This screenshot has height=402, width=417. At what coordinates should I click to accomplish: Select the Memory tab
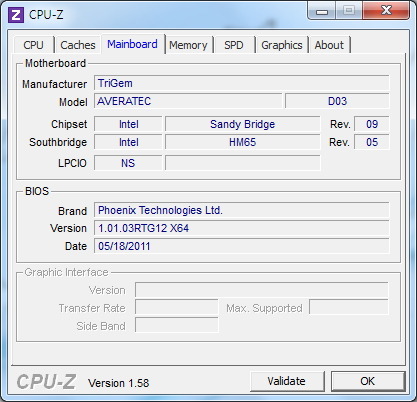(188, 45)
